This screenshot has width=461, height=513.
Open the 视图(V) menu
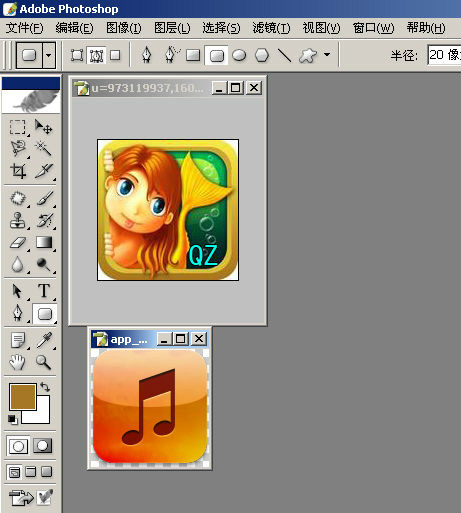click(x=321, y=28)
